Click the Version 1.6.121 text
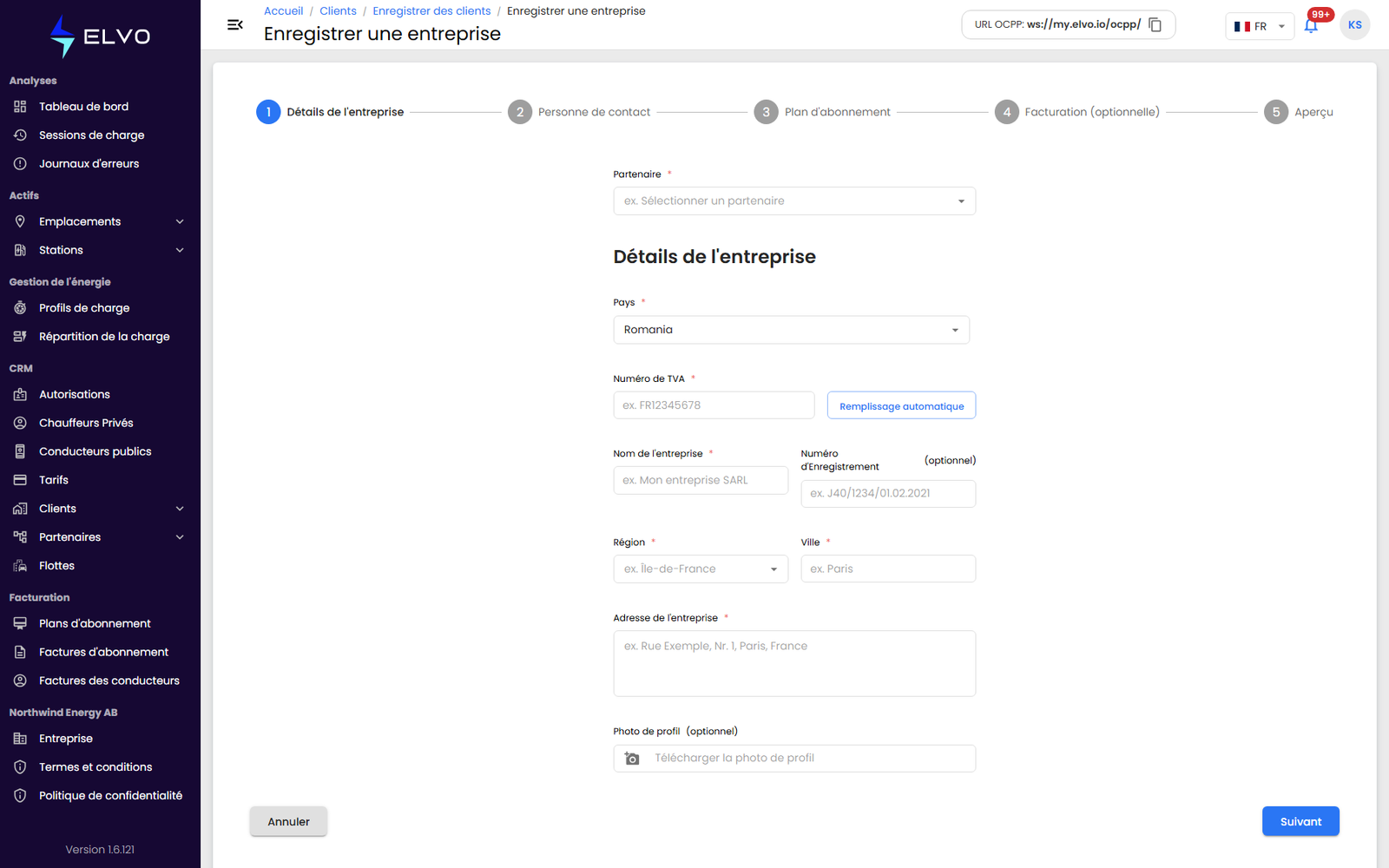Image resolution: width=1389 pixels, height=868 pixels. coord(100,850)
